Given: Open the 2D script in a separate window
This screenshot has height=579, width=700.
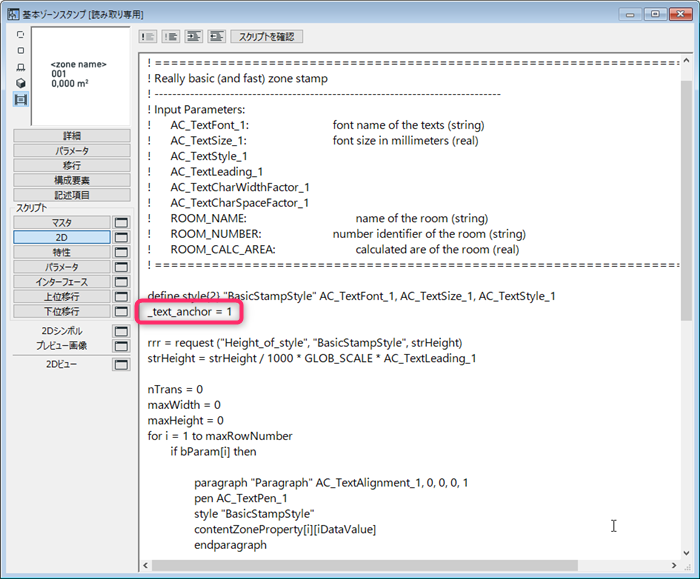Looking at the screenshot, I should pyautogui.click(x=121, y=237).
